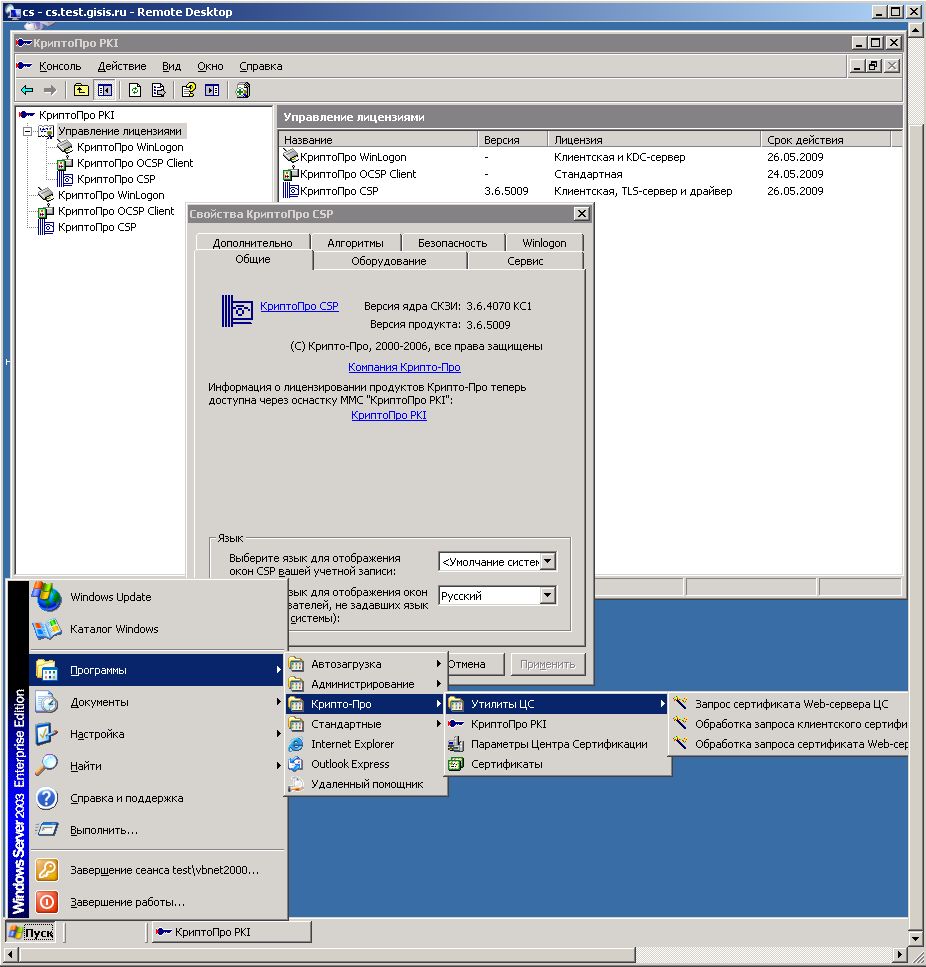The height and width of the screenshot is (967, 926).
Task: Switch to the Winlogon tab
Action: pyautogui.click(x=544, y=243)
